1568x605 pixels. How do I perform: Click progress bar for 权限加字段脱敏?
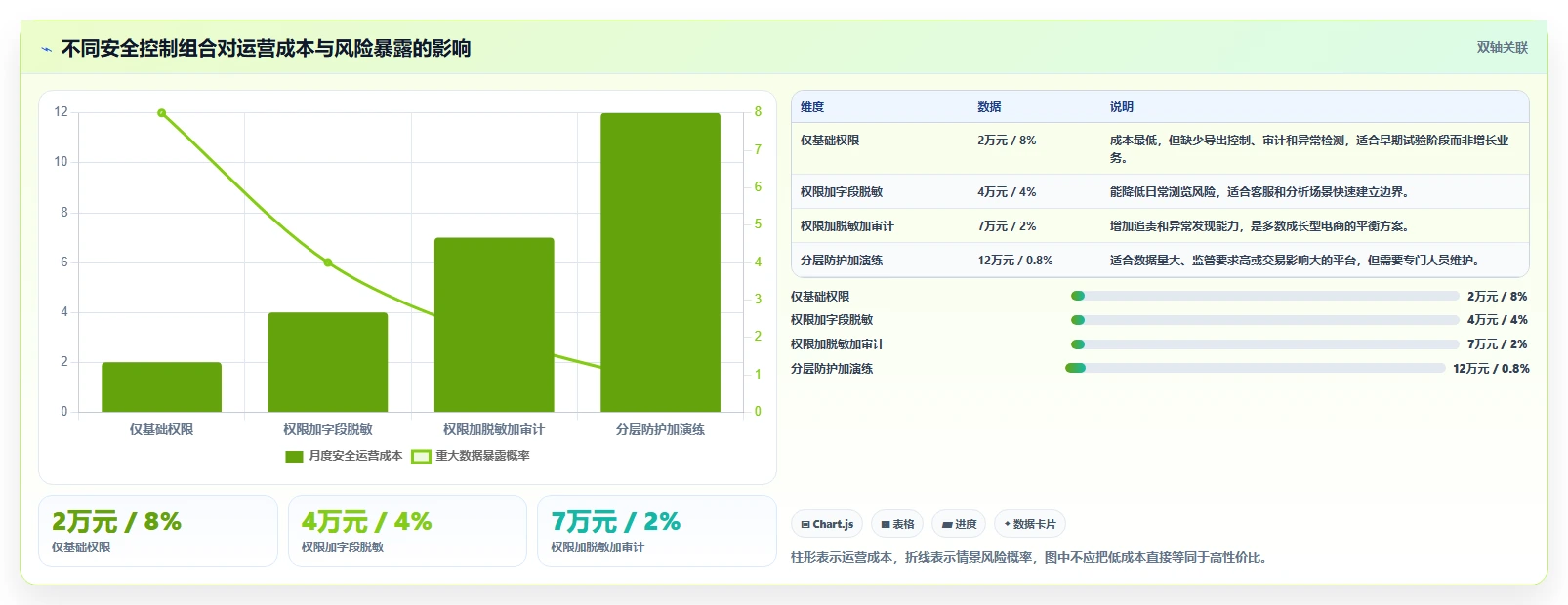[1264, 320]
